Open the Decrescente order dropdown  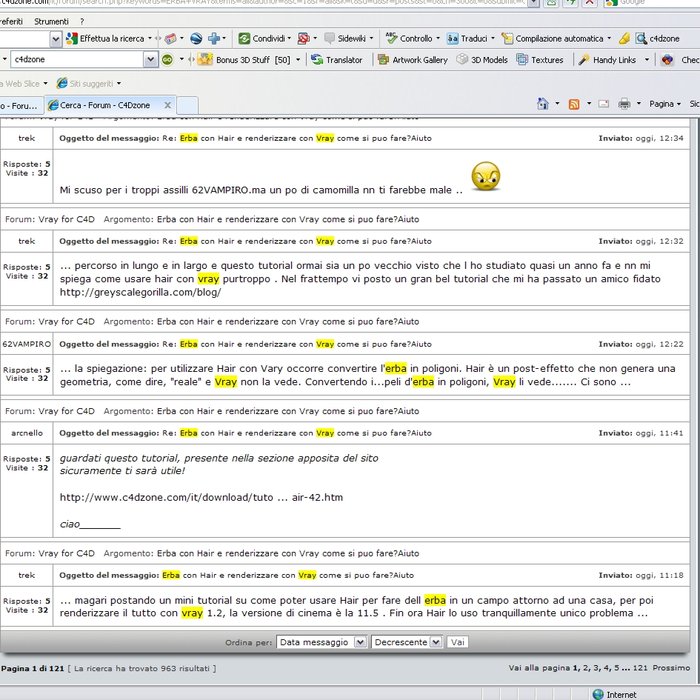click(x=407, y=642)
